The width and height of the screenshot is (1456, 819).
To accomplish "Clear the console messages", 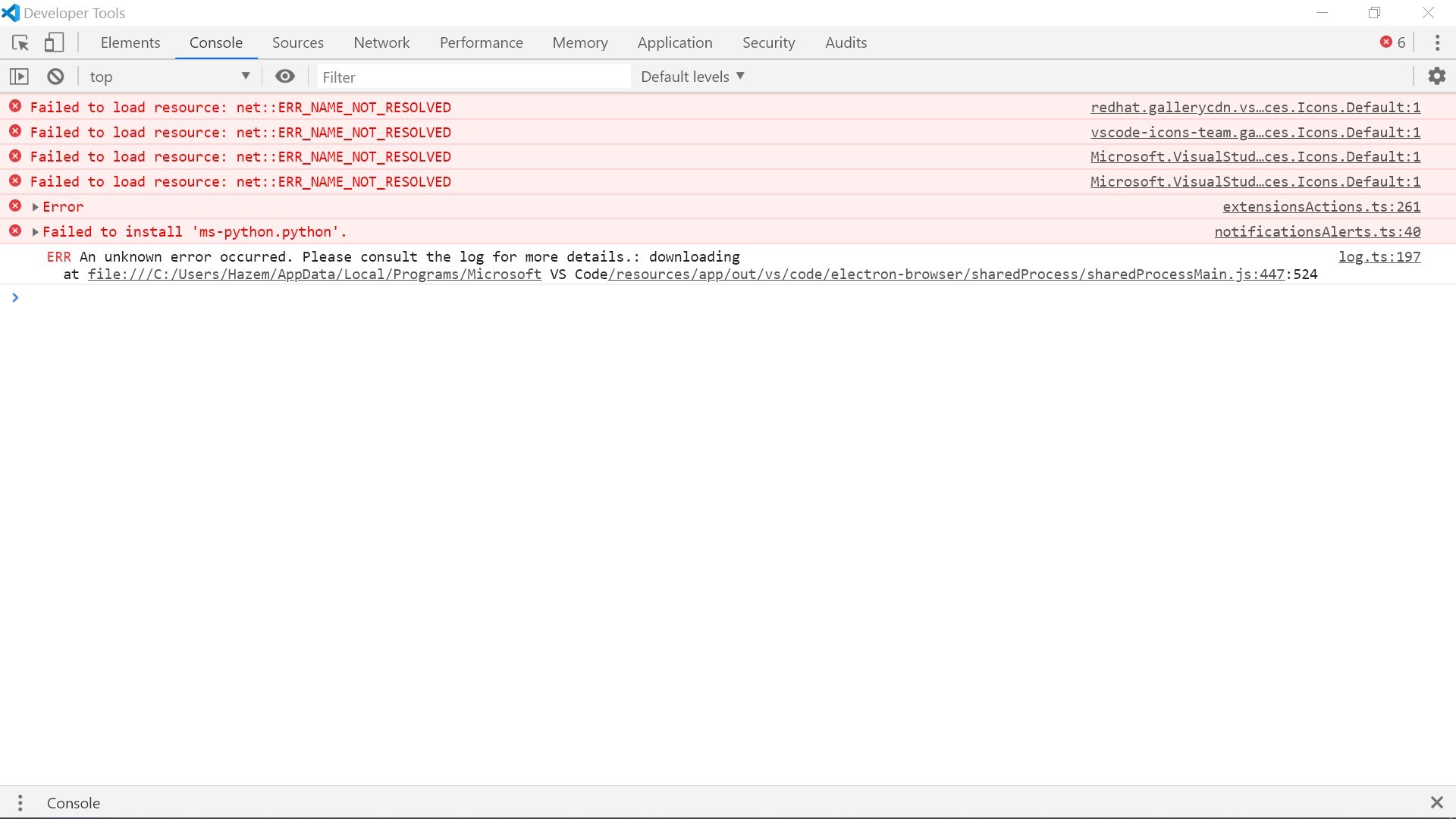I will coord(55,76).
